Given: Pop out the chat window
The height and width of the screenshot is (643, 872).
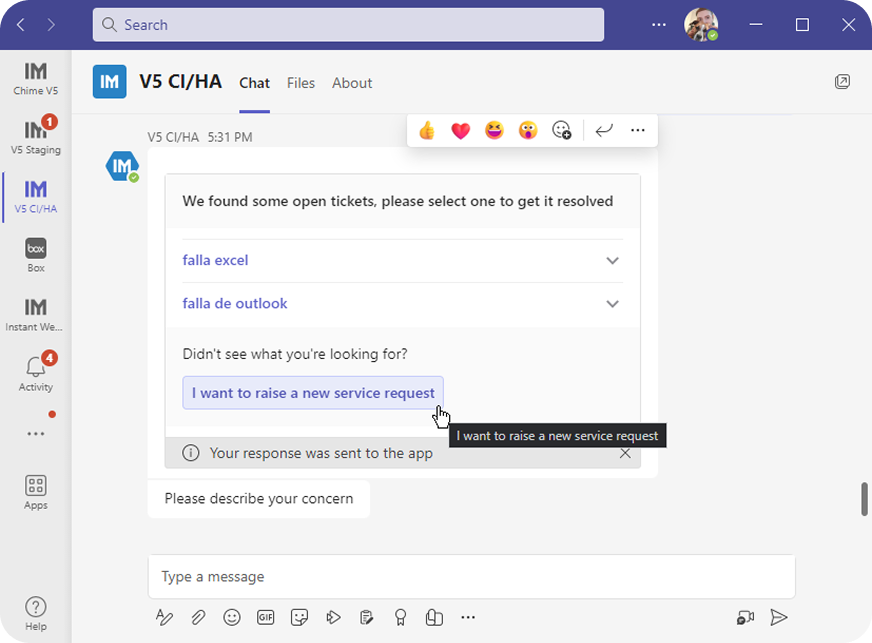Looking at the screenshot, I should click(x=842, y=82).
